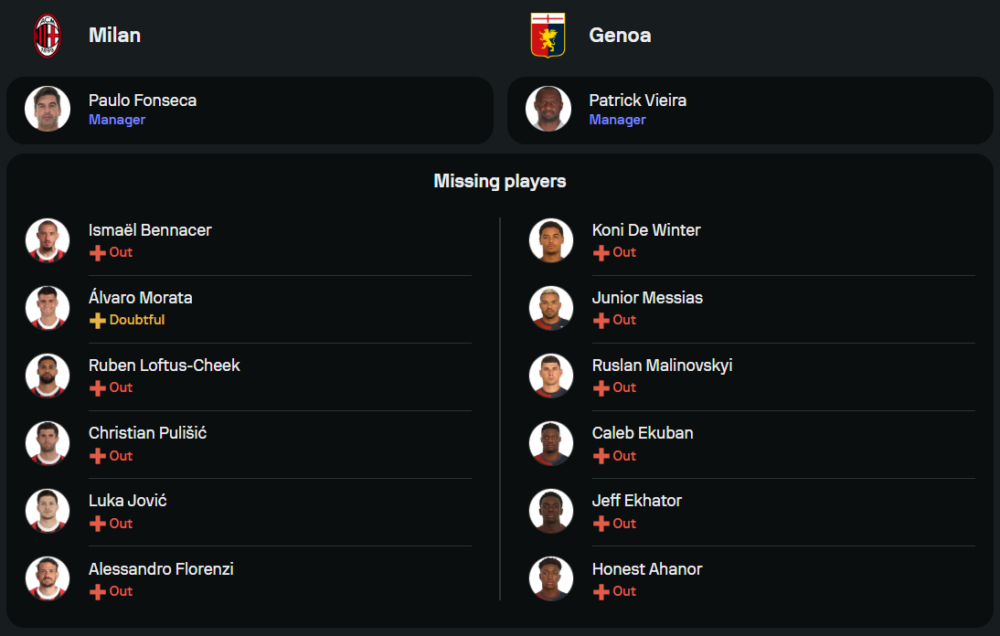
Task: Click the Out status icon for Honest Ahanor
Action: click(x=601, y=592)
